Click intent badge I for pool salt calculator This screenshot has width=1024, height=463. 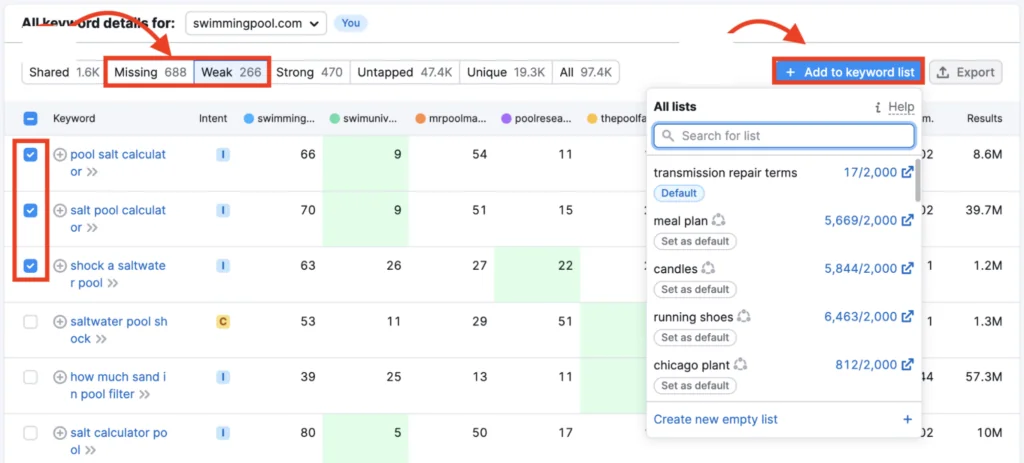pos(223,155)
